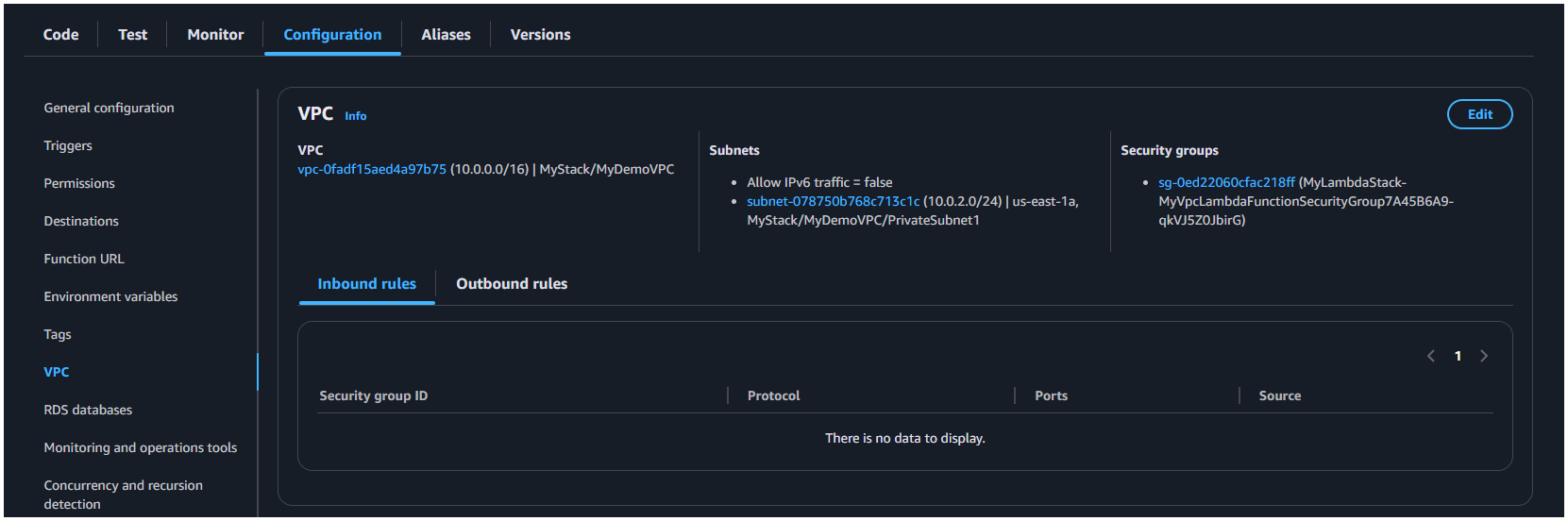Open the Code tab

click(61, 35)
